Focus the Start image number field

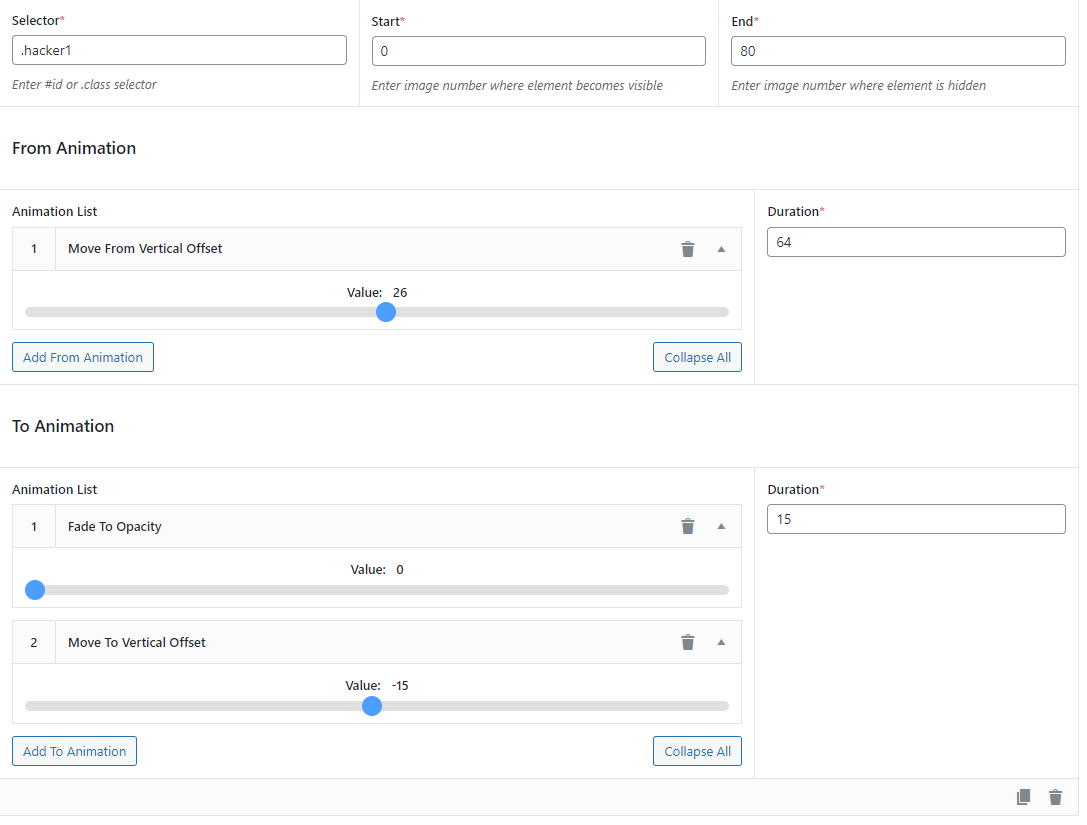(539, 51)
